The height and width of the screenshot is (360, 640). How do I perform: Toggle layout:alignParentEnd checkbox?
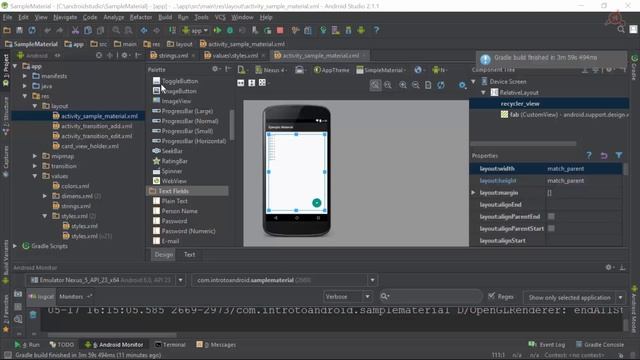pos(551,216)
